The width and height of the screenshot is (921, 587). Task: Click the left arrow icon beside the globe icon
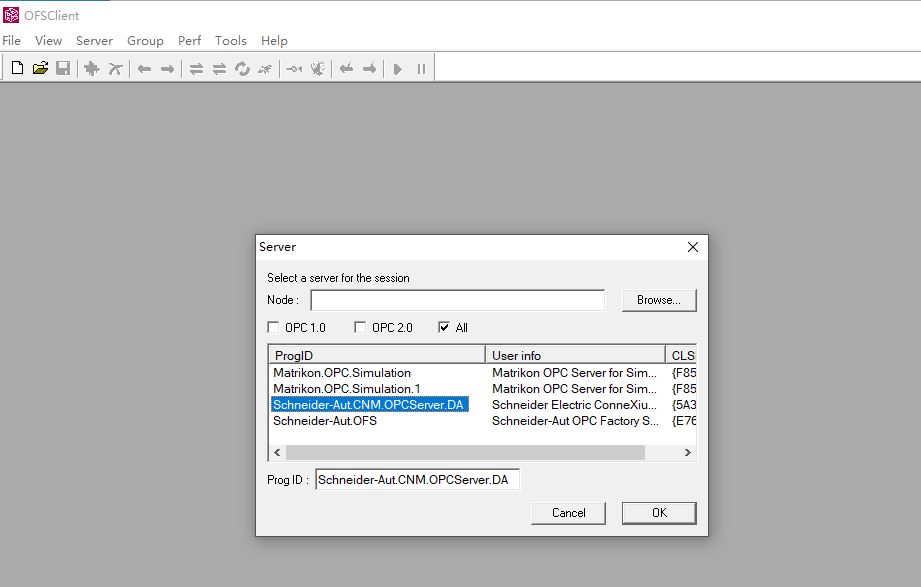(x=347, y=69)
